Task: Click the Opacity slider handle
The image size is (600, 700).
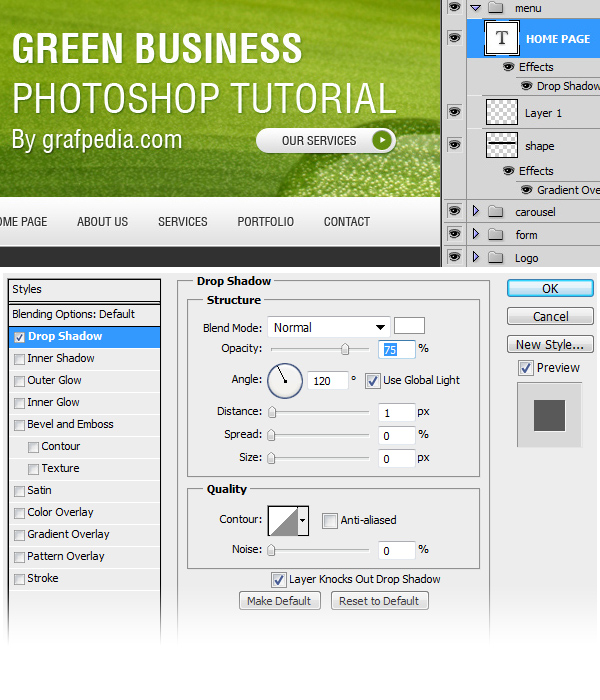Action: click(345, 349)
